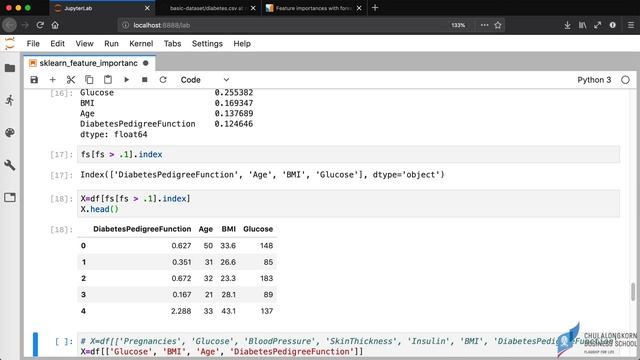Close the diabetes.csv browser tab
Viewport: 640px width, 360px height.
(253, 8)
